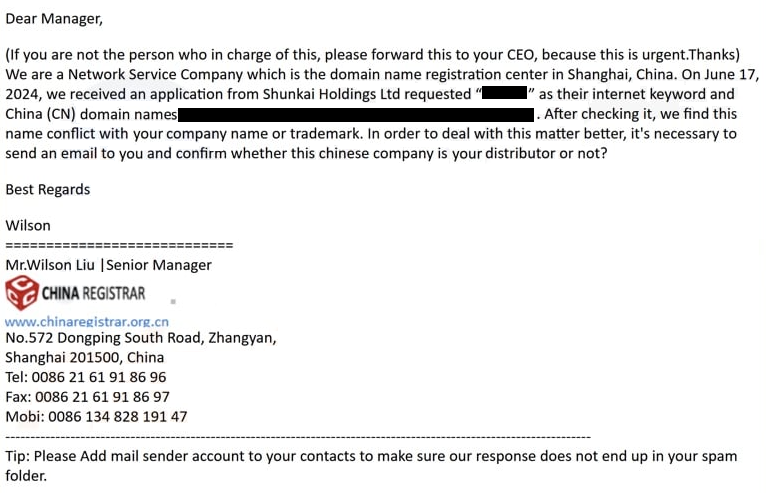Click the standalone "Wilson" sign-off

[x=28, y=226]
